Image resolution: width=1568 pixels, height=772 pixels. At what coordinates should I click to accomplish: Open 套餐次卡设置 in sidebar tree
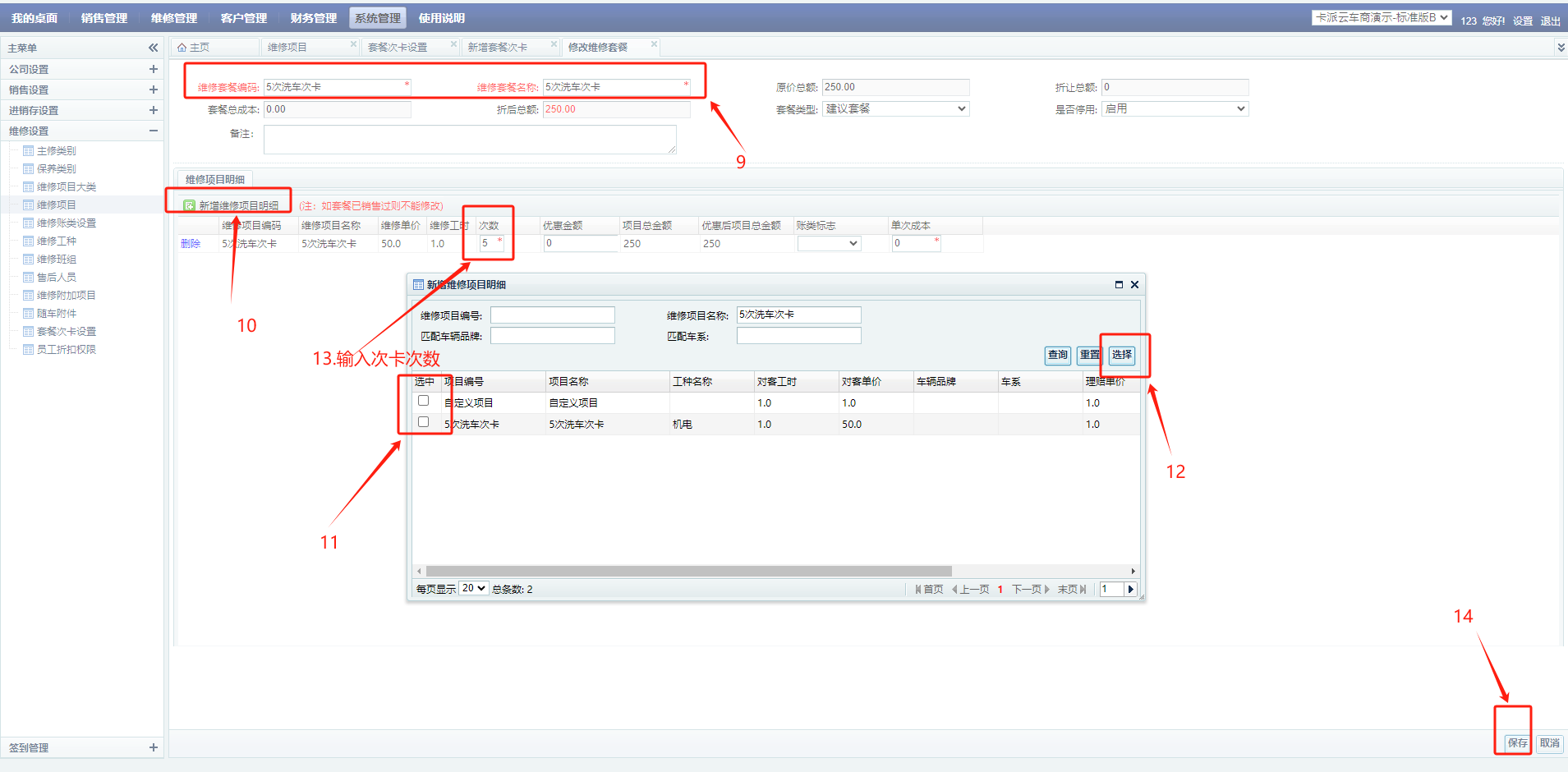[x=66, y=332]
